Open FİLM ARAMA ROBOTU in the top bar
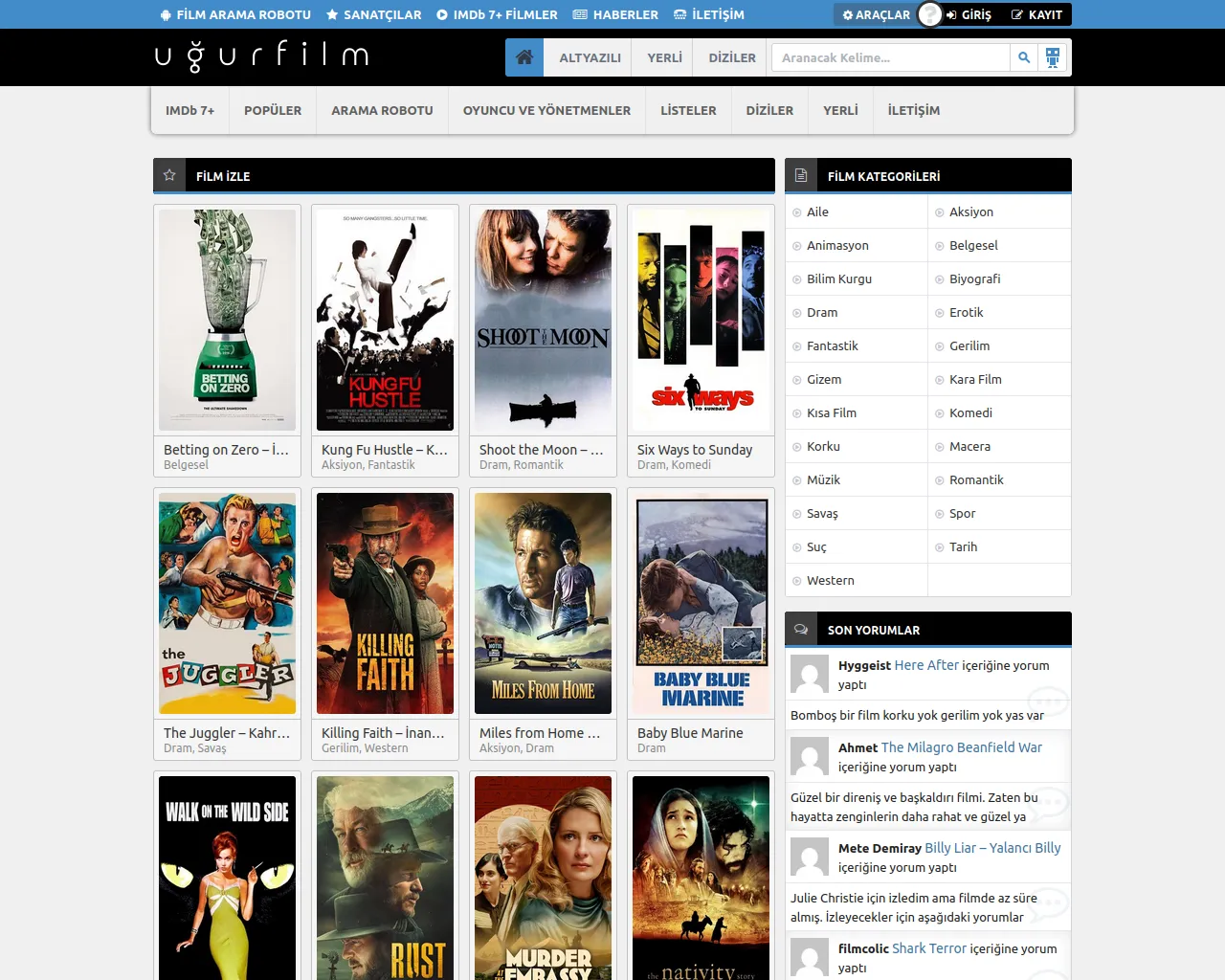This screenshot has height=980, width=1225. click(235, 14)
